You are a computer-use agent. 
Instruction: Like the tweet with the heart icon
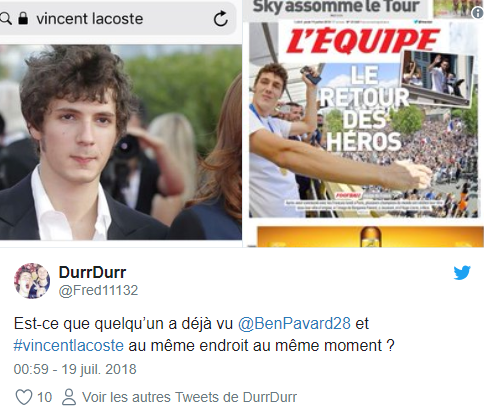[x=24, y=397]
